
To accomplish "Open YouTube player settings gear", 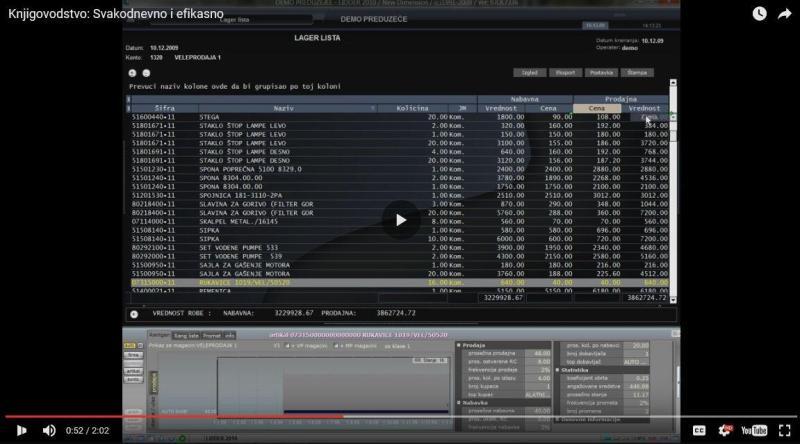I will pos(724,431).
